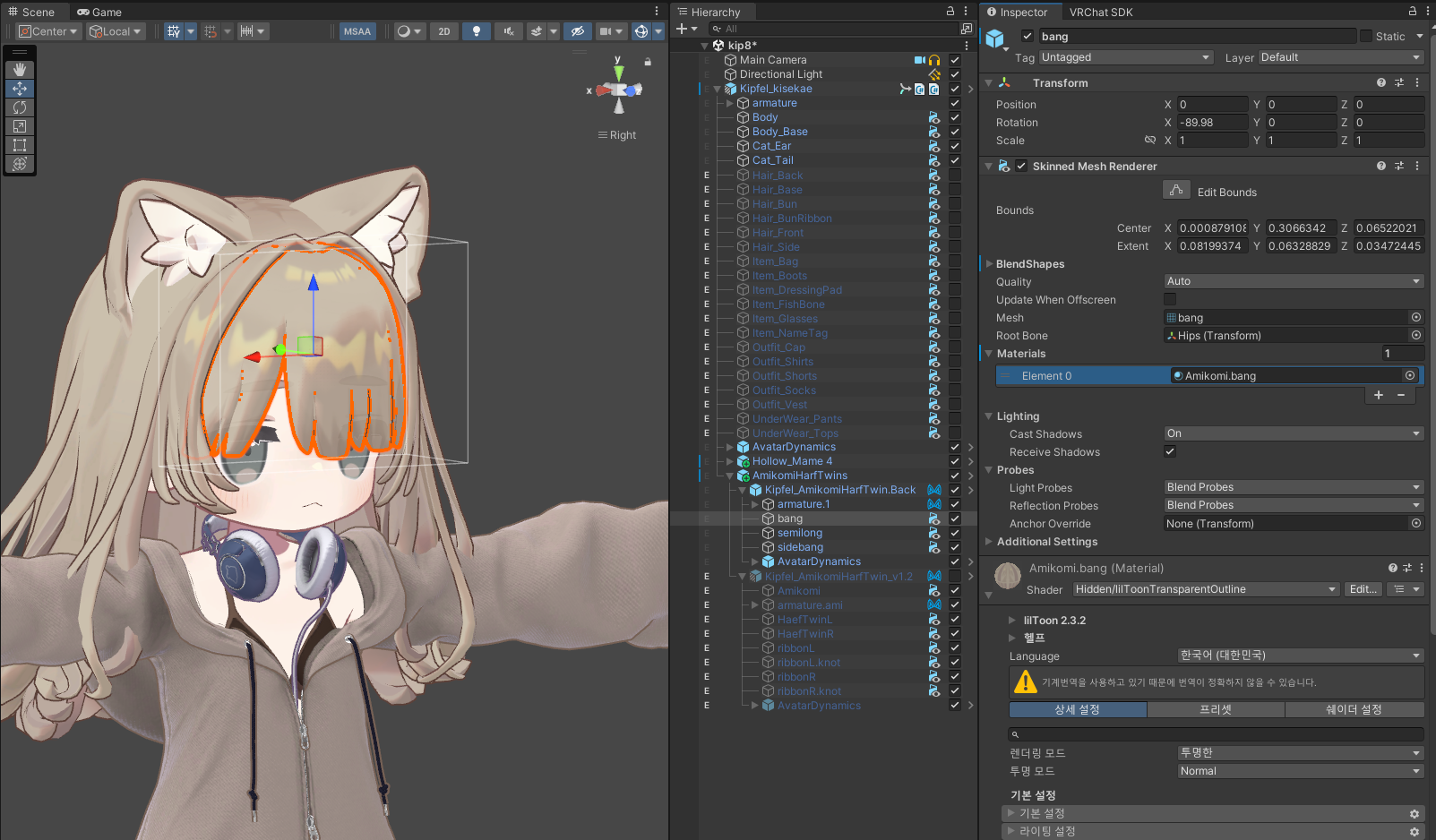
Task: Select the 쉐이더 설정 tab
Action: tap(1354, 709)
